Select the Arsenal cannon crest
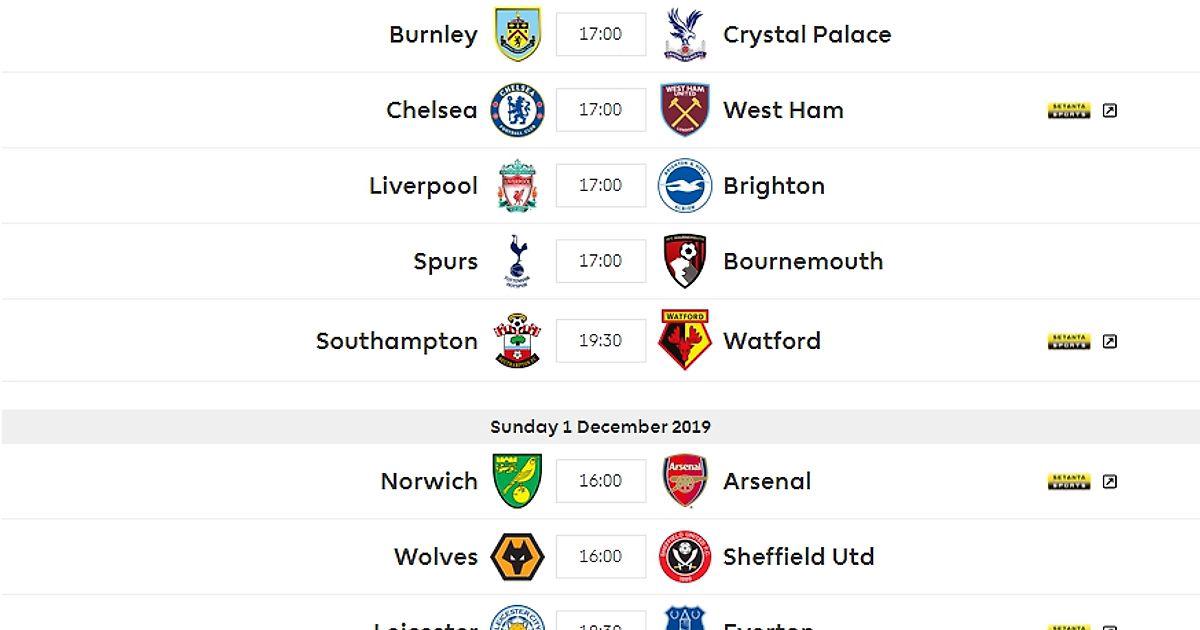The image size is (1200, 630). 685,481
